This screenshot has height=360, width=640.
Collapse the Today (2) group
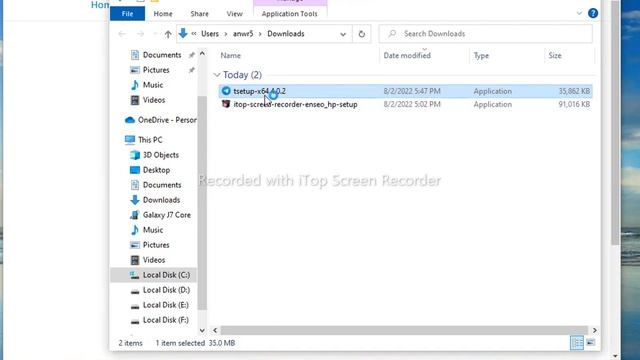click(217, 75)
